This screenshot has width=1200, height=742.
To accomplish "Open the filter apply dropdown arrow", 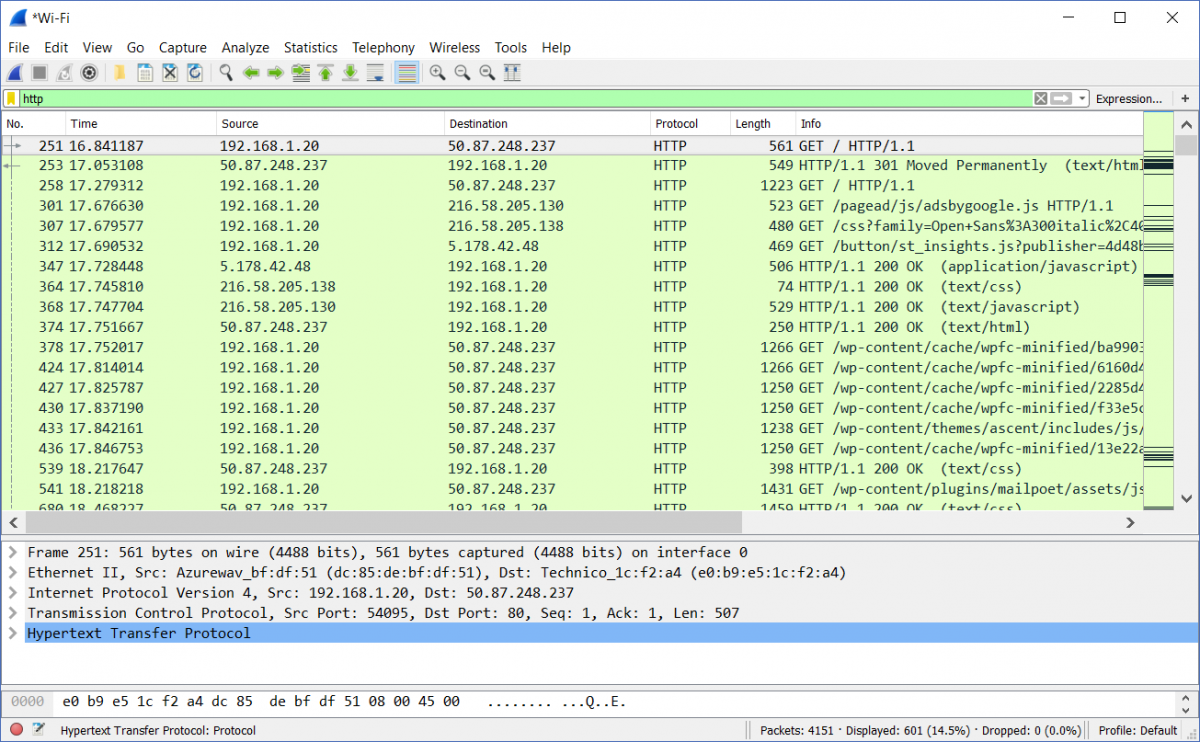I will [x=1084, y=98].
